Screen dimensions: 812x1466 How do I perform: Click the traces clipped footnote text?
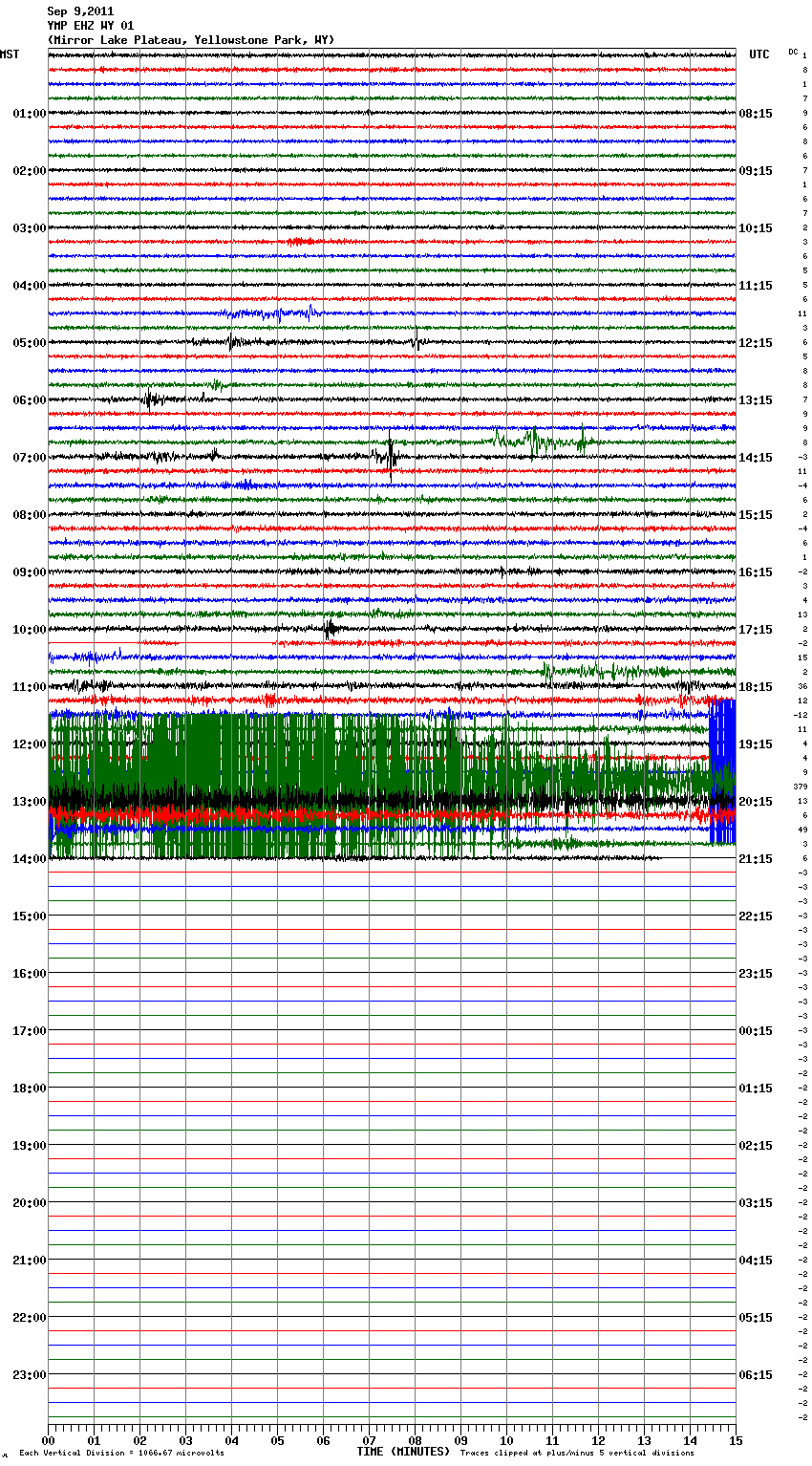(x=577, y=1454)
